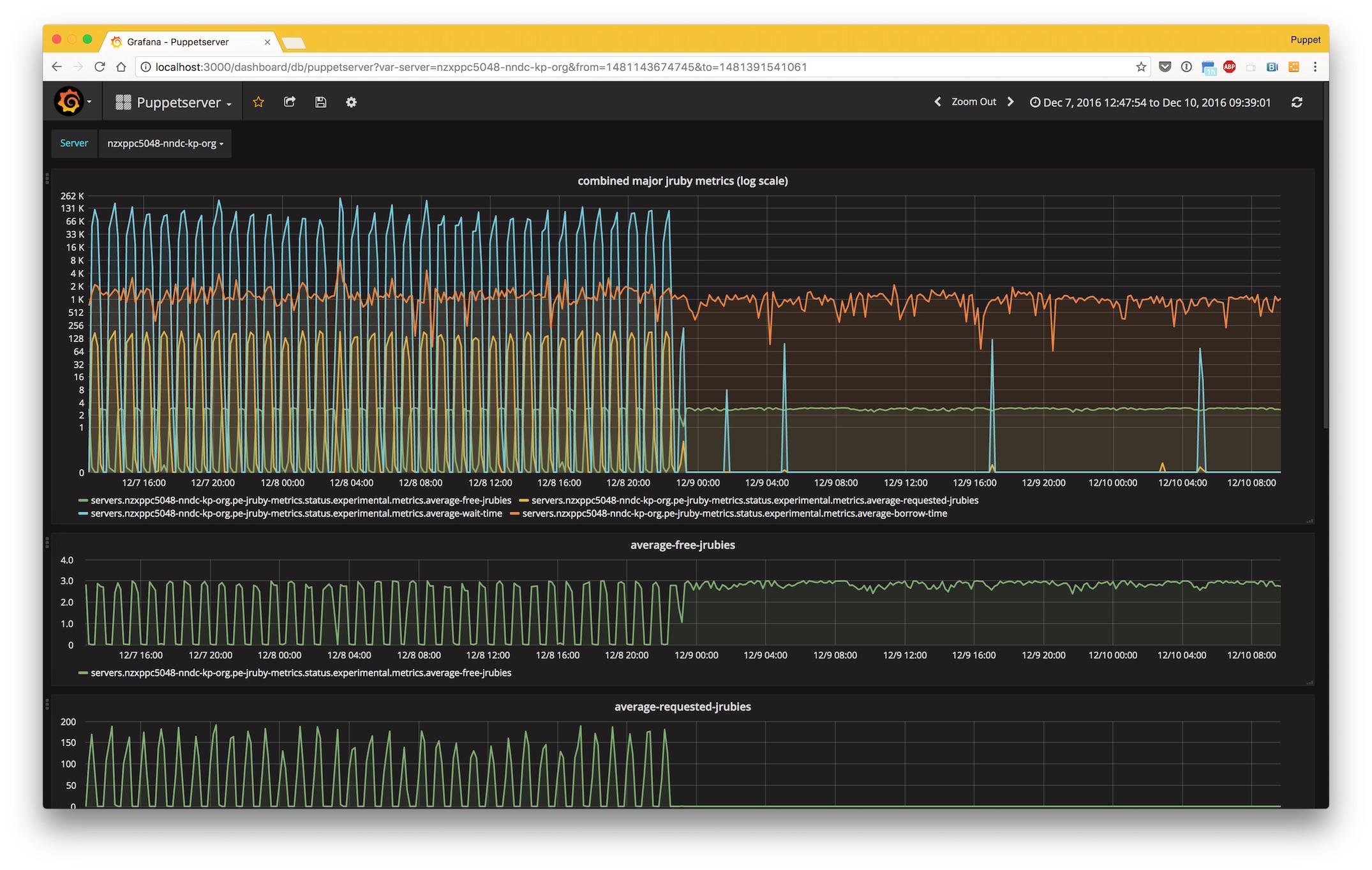Click the Zoom Out button
Viewport: 1372px width, 870px height.
point(973,102)
